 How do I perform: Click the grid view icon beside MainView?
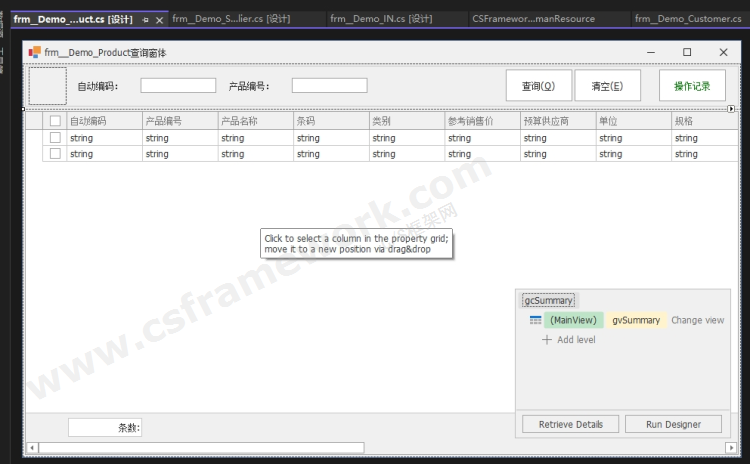[535, 320]
